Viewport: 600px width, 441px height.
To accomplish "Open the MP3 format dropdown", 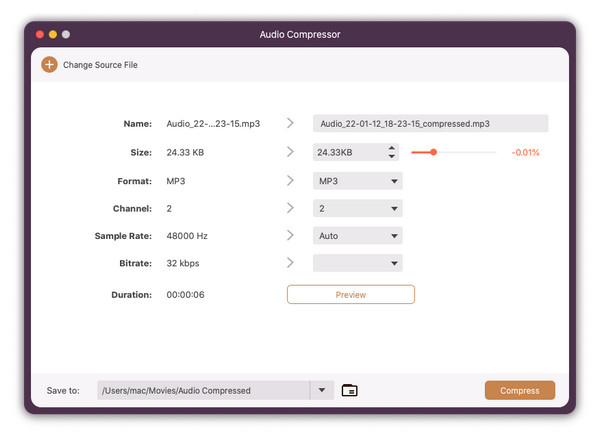I will click(357, 181).
